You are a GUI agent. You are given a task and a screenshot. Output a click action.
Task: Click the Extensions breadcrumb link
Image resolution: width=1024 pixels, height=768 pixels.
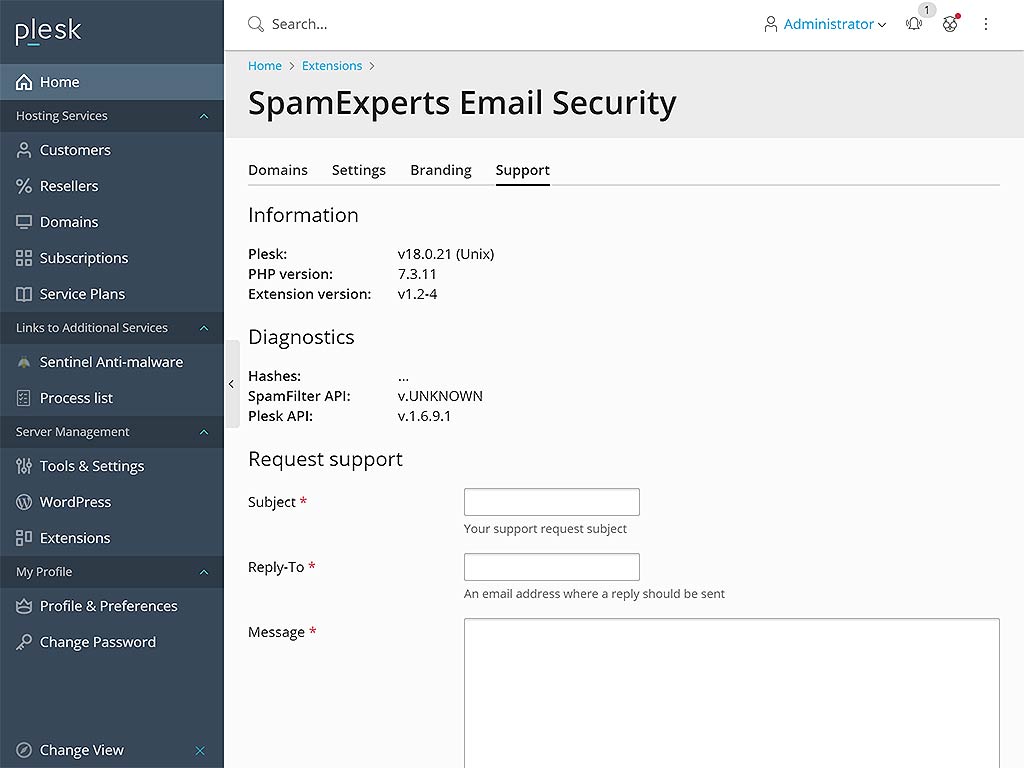click(x=332, y=65)
